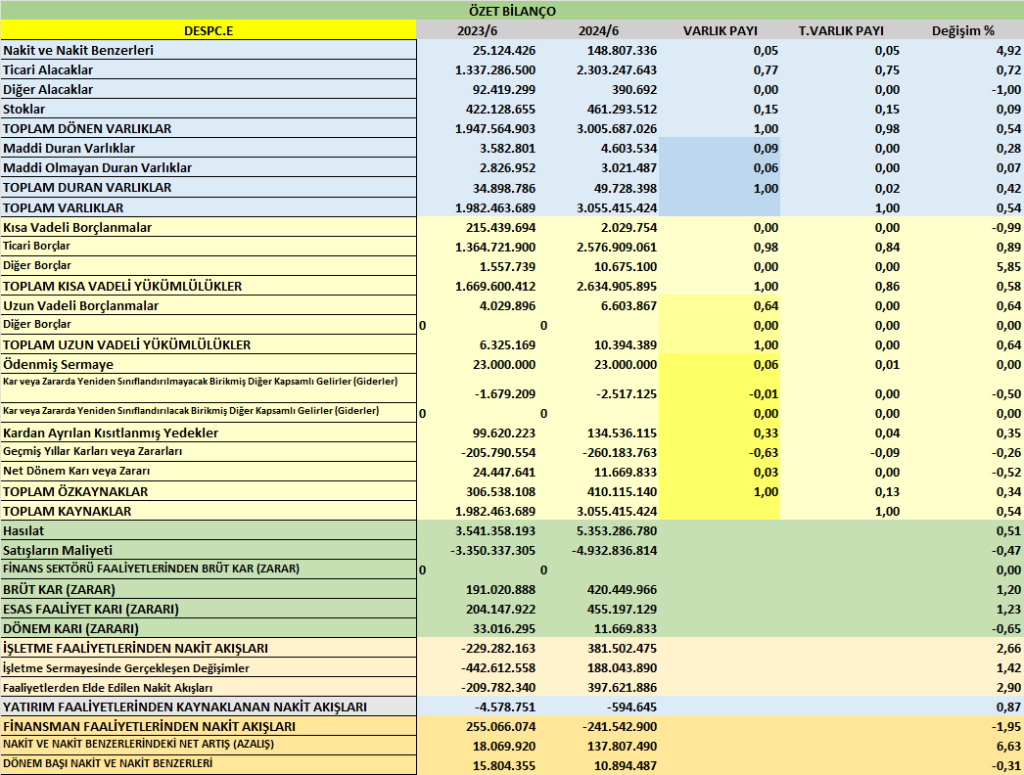Click the VARLIK PAYI column header
The image size is (1024, 775).
(x=720, y=30)
